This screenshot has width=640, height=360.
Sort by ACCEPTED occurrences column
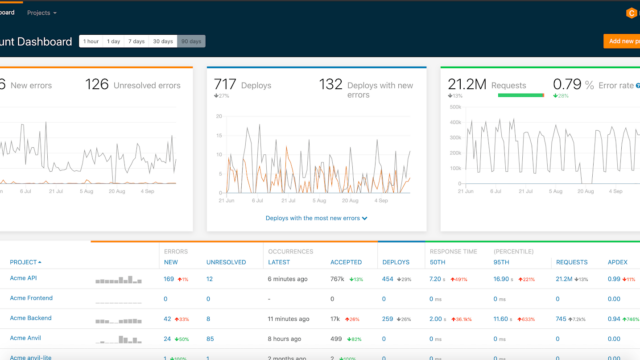(x=346, y=262)
